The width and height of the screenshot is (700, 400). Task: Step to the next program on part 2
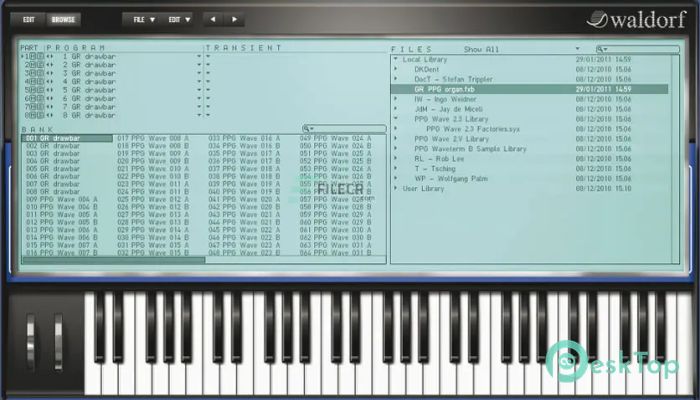[51, 65]
